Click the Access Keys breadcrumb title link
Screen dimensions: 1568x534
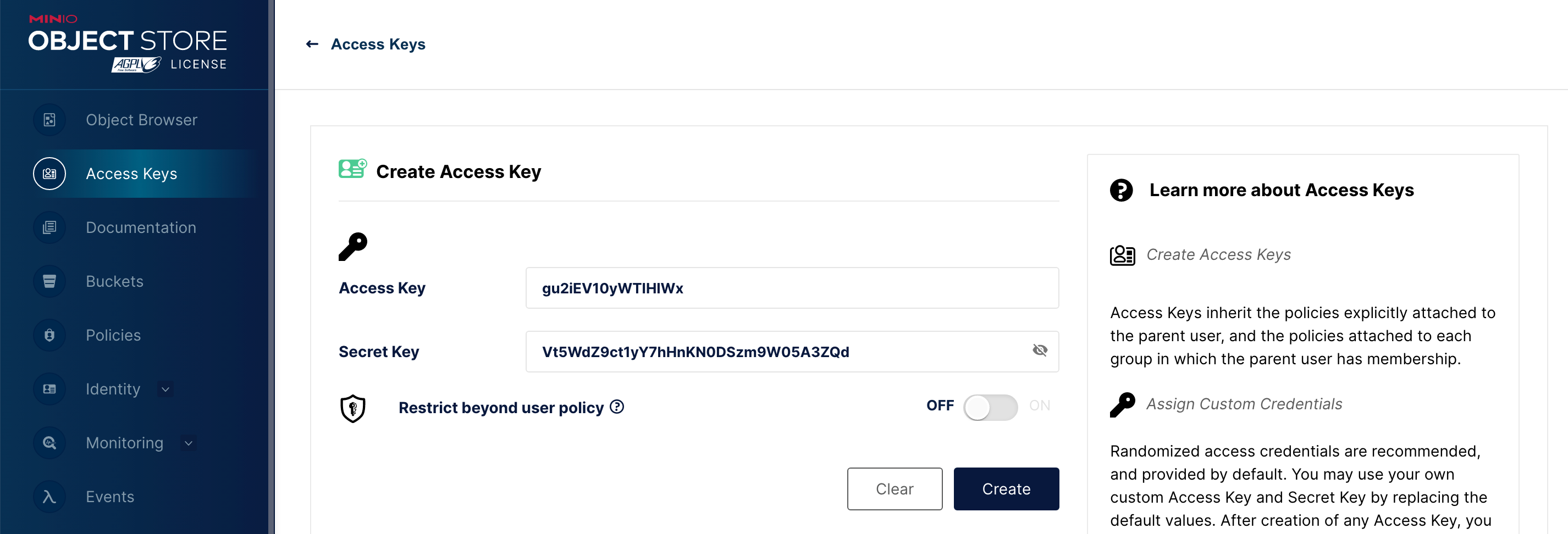(x=378, y=44)
